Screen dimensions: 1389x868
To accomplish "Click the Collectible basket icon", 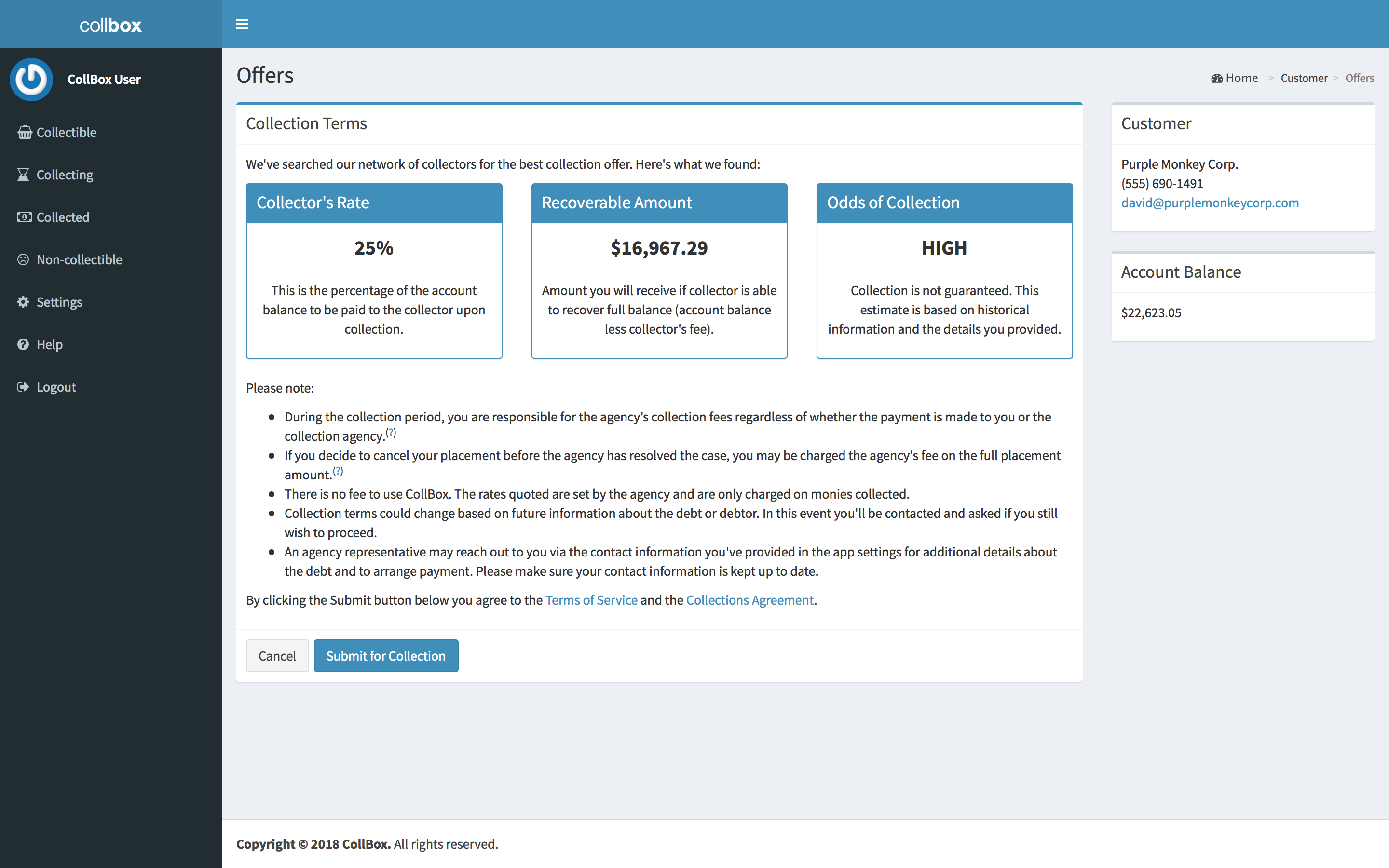I will coord(24,132).
